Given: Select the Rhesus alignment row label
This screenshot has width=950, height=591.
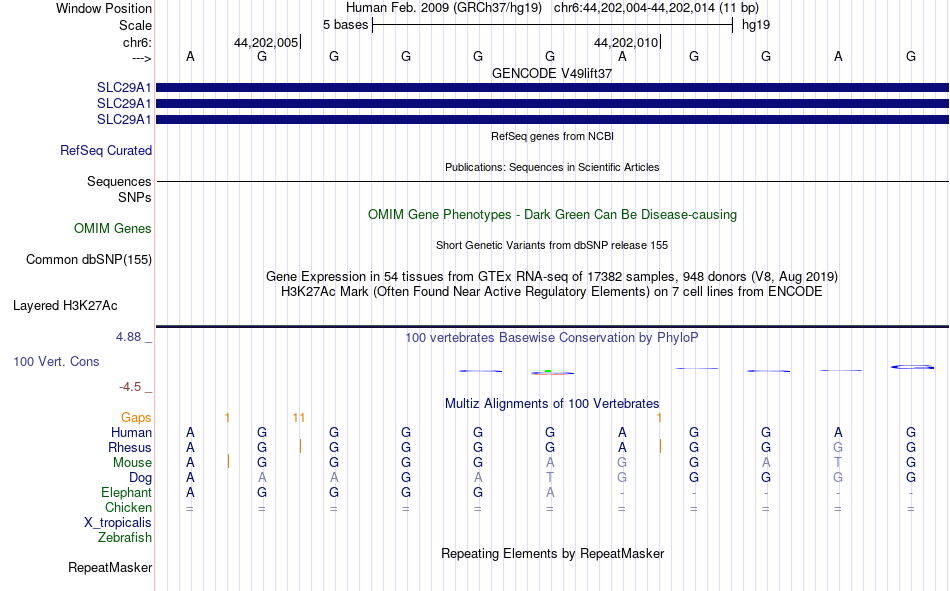Looking at the screenshot, I should tap(130, 447).
